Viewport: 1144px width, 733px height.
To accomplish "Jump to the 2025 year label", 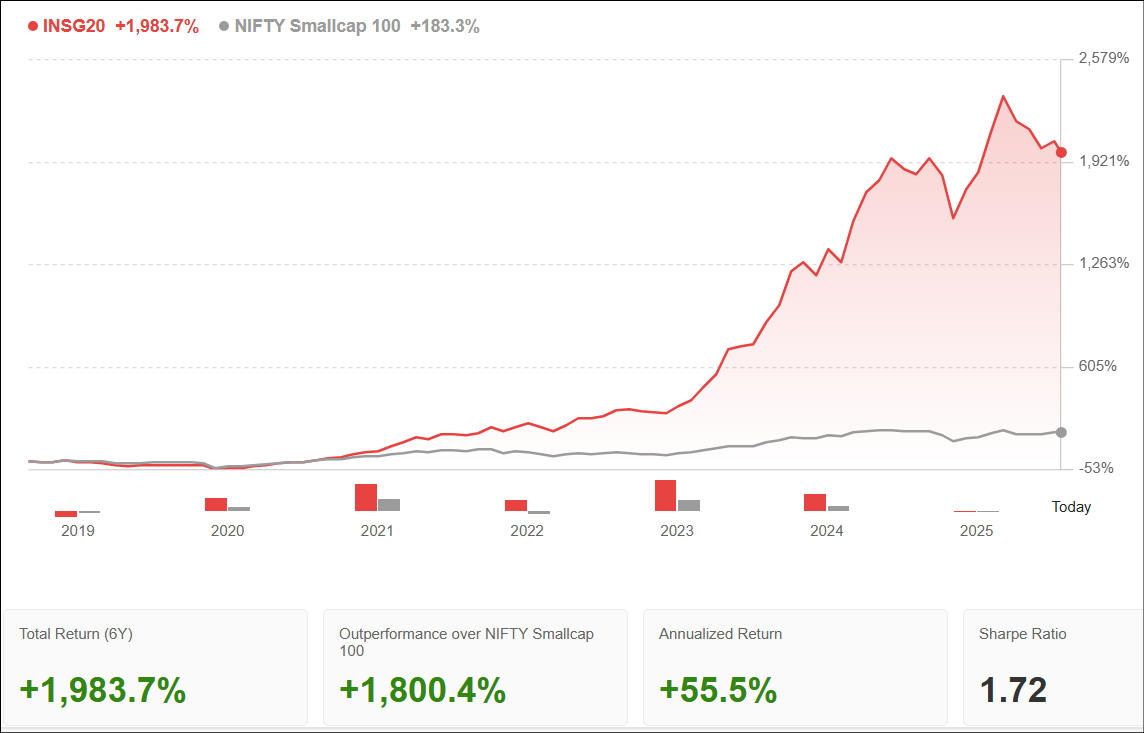I will (x=977, y=531).
